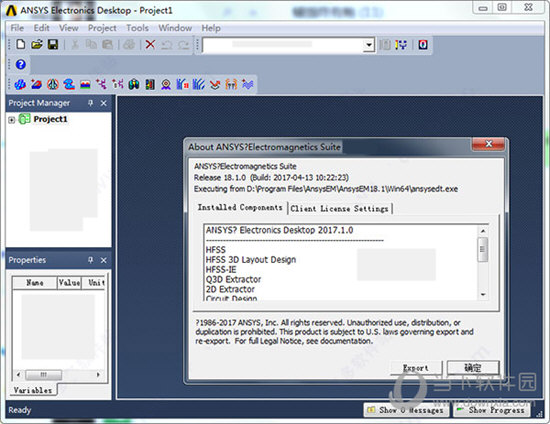Click the Show 0 Messages button

tap(407, 410)
